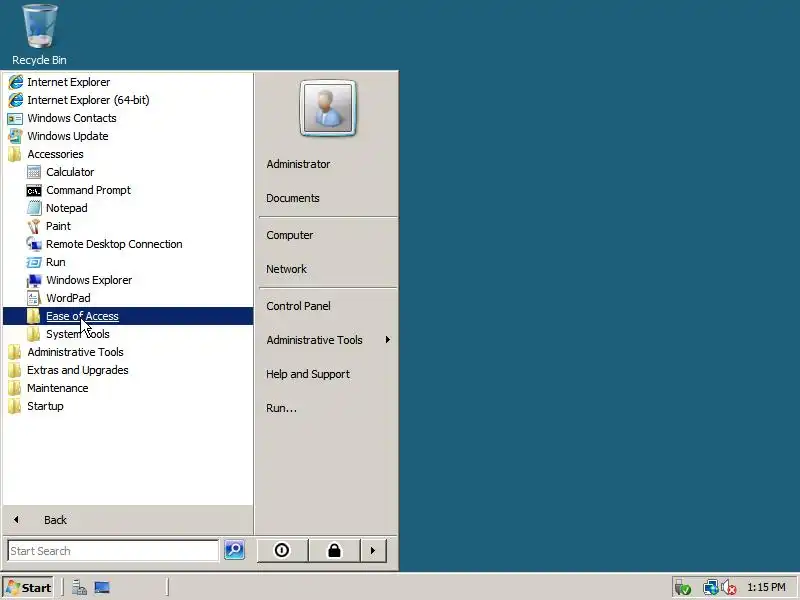Lock the computer with the padlock button
Viewport: 800px width, 600px height.
334,551
